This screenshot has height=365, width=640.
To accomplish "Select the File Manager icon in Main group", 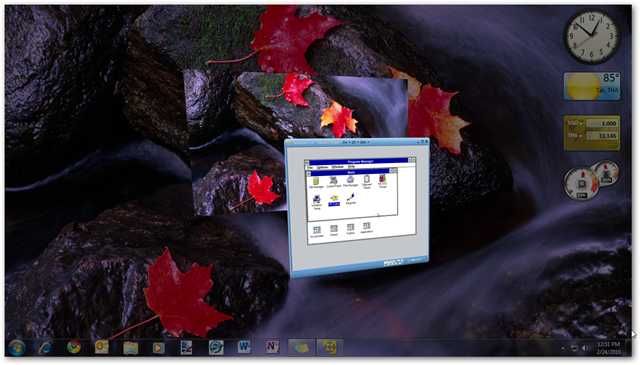I will click(350, 182).
